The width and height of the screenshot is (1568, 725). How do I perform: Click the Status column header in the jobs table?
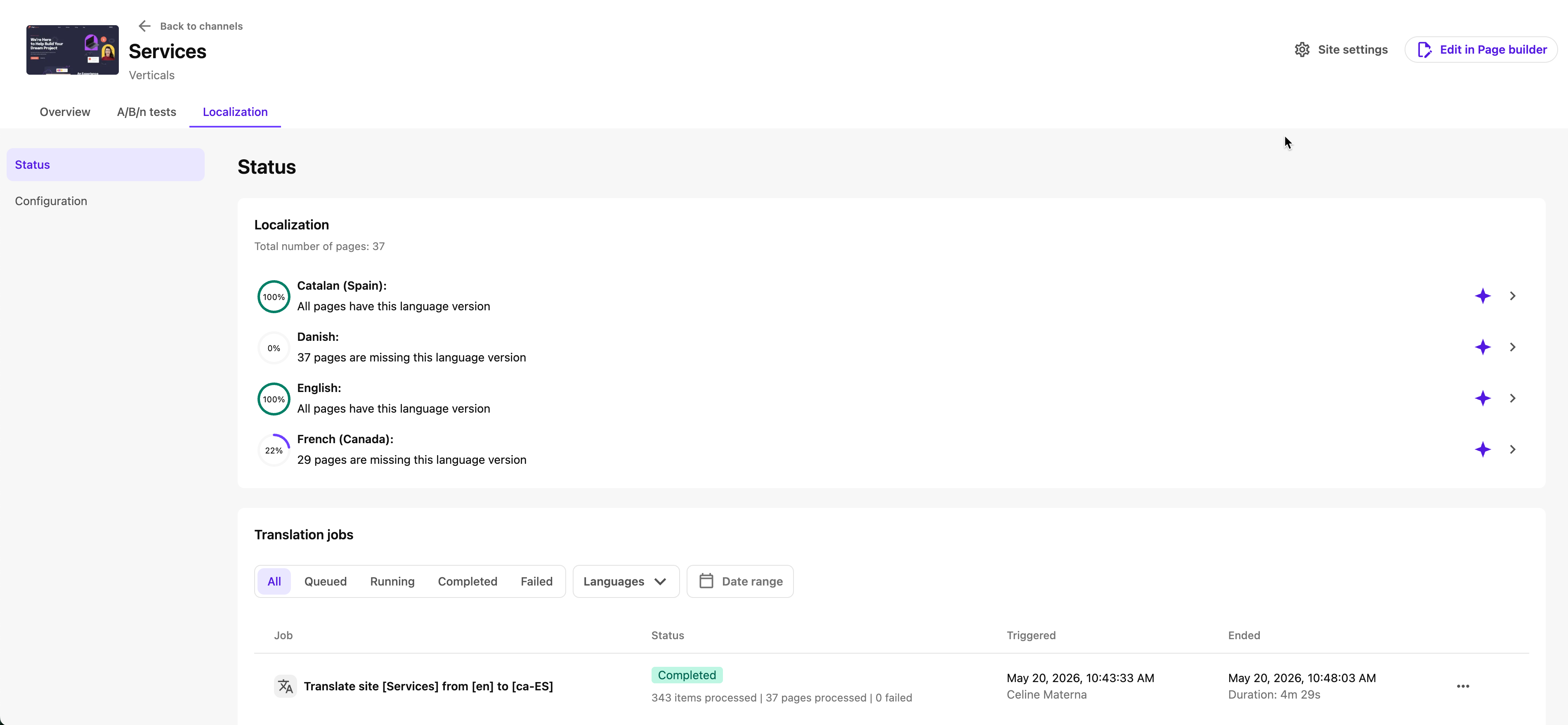[x=667, y=635]
